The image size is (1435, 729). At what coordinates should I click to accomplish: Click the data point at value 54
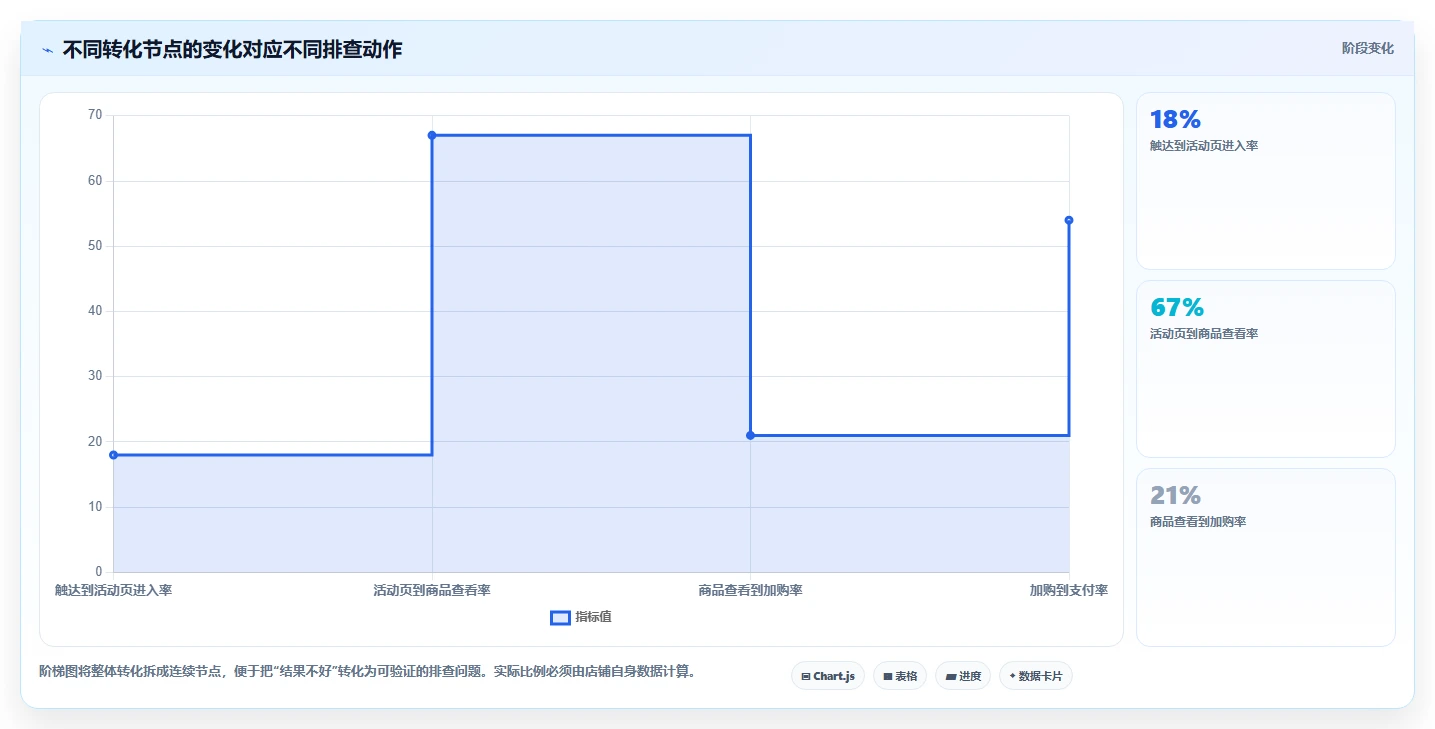coord(1069,220)
